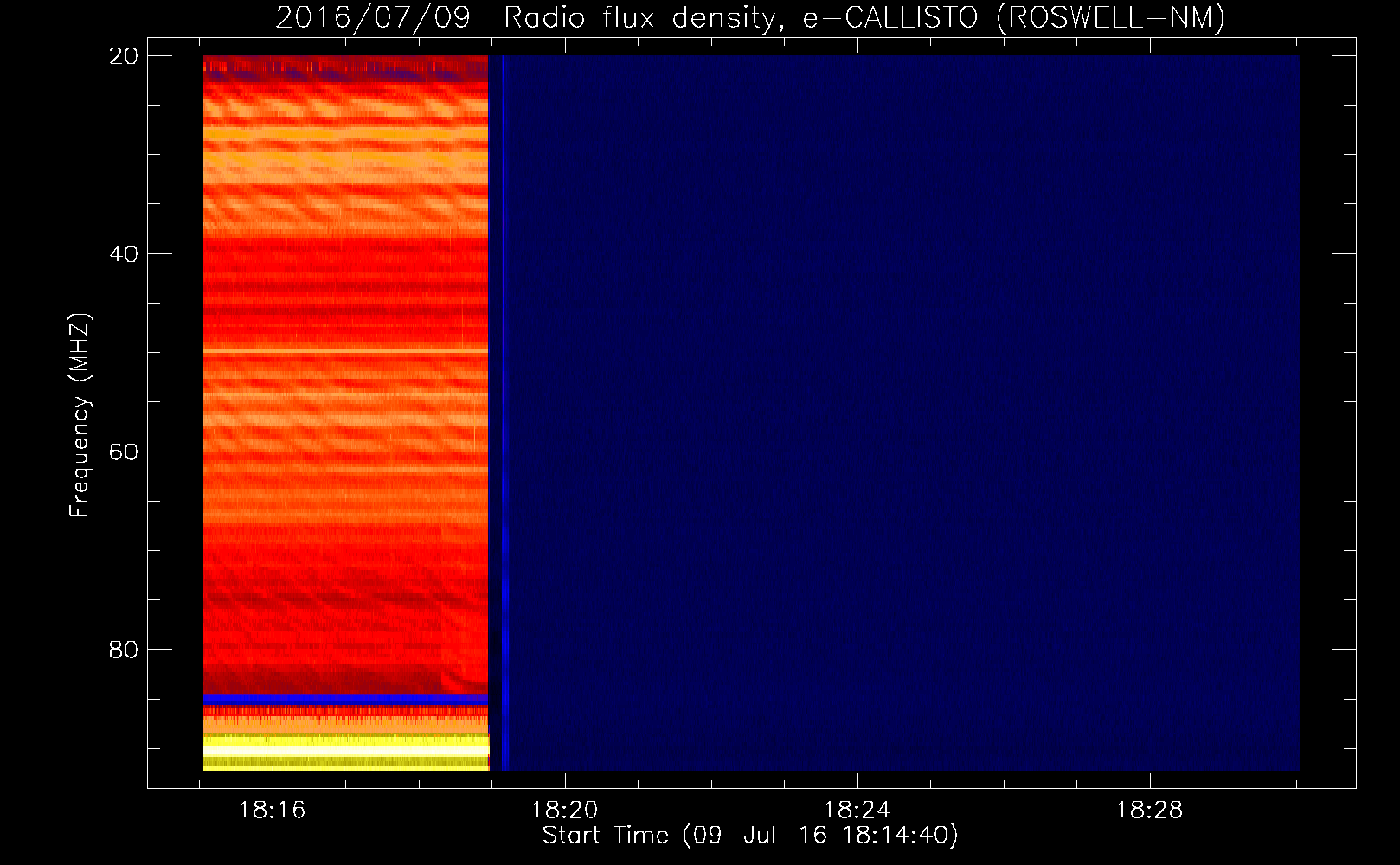Click the '40' frequency tick label
The height and width of the screenshot is (865, 1400).
pyautogui.click(x=124, y=254)
